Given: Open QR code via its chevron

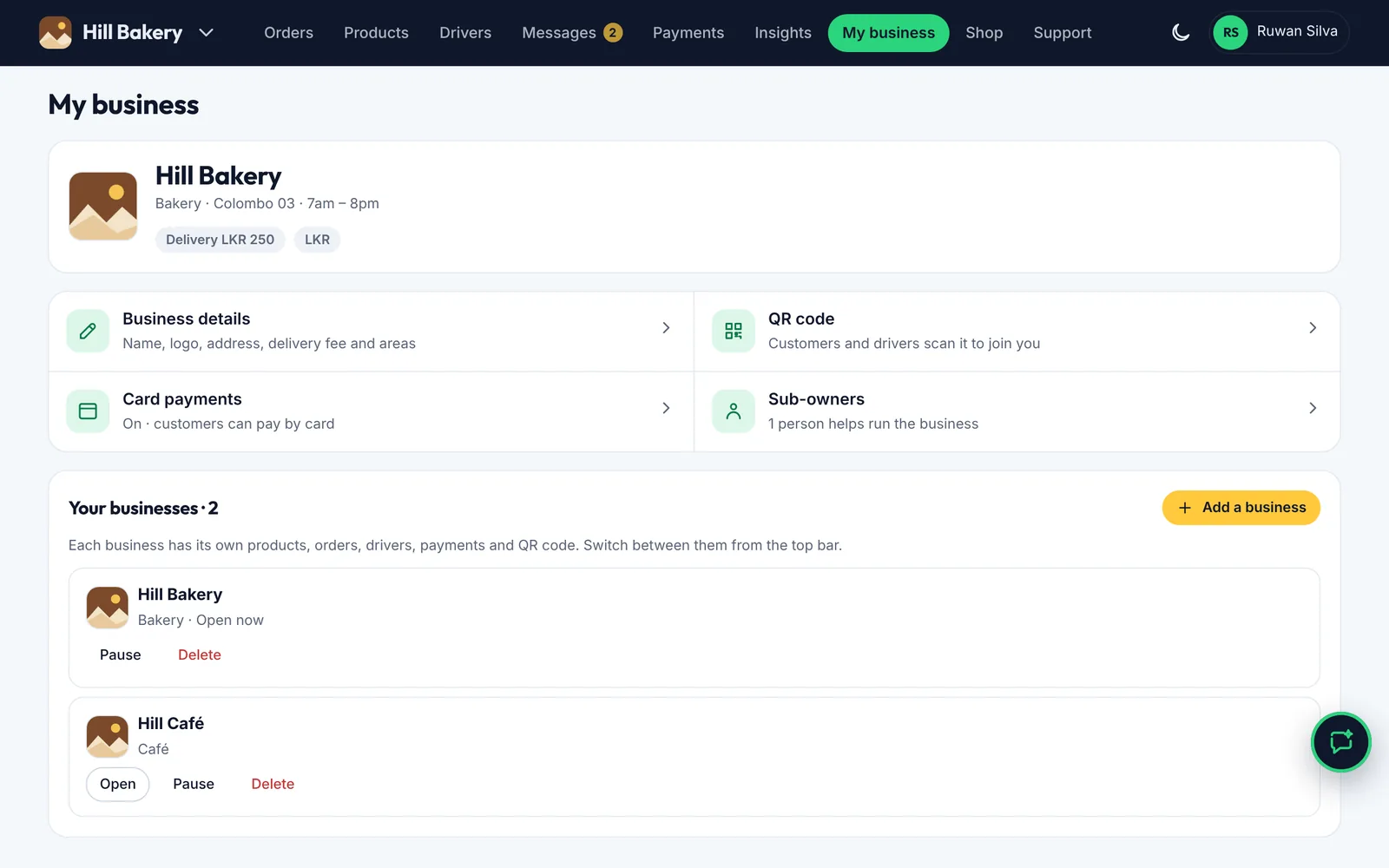Looking at the screenshot, I should (1313, 328).
